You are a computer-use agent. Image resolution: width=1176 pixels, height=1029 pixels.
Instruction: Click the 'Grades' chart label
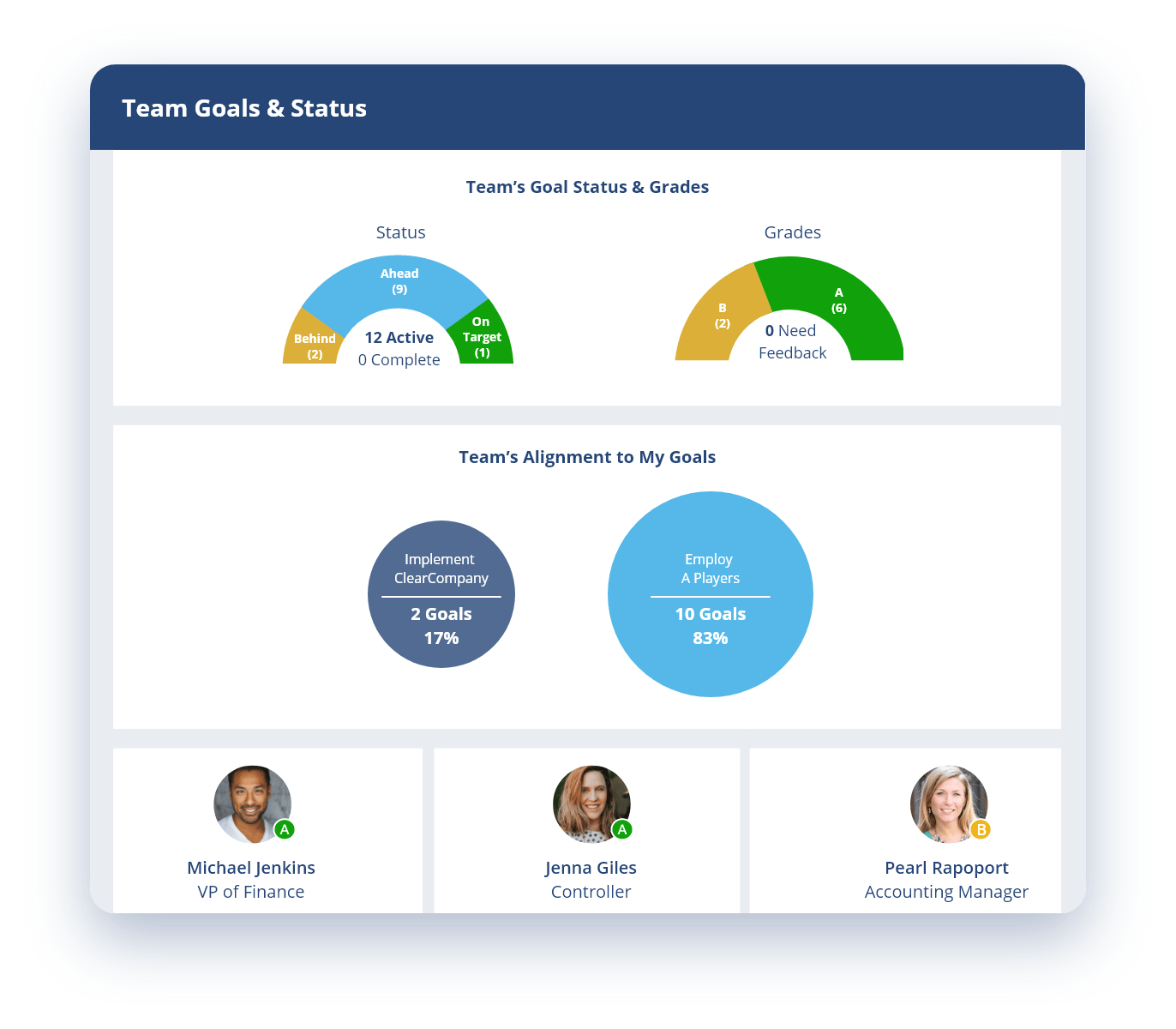[x=792, y=232]
